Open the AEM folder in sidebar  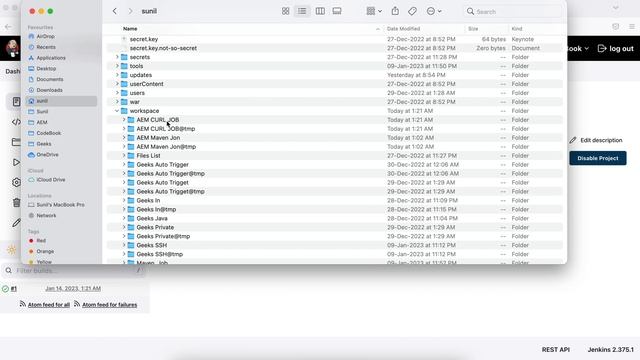pyautogui.click(x=42, y=122)
